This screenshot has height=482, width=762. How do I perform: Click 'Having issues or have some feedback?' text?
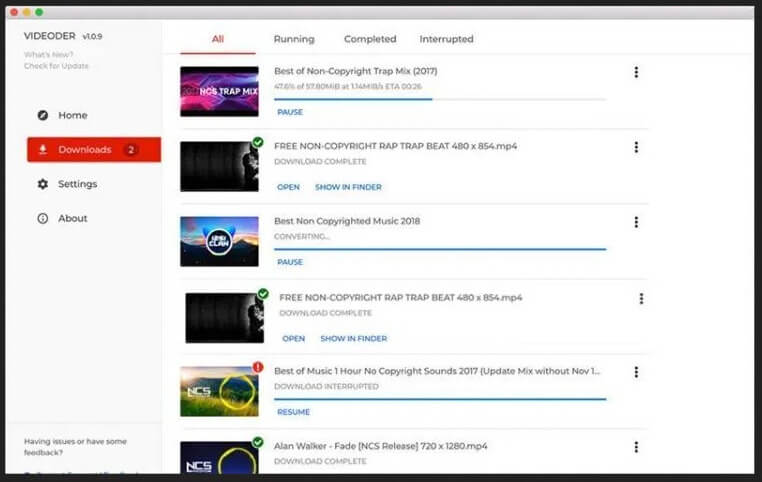point(75,447)
